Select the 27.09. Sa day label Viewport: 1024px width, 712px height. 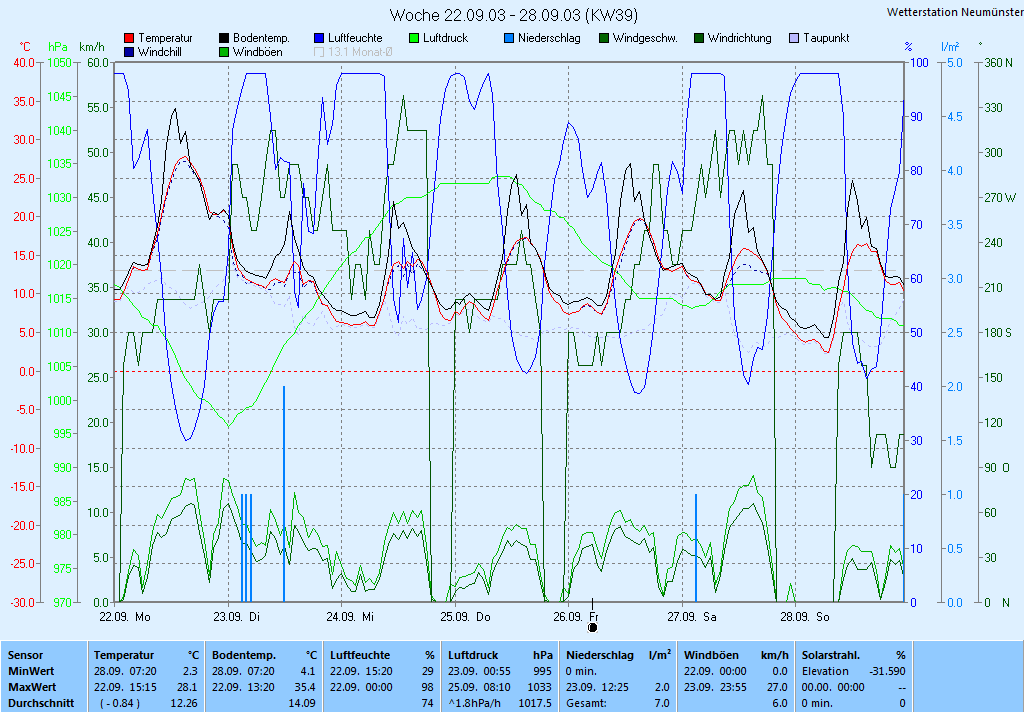692,617
